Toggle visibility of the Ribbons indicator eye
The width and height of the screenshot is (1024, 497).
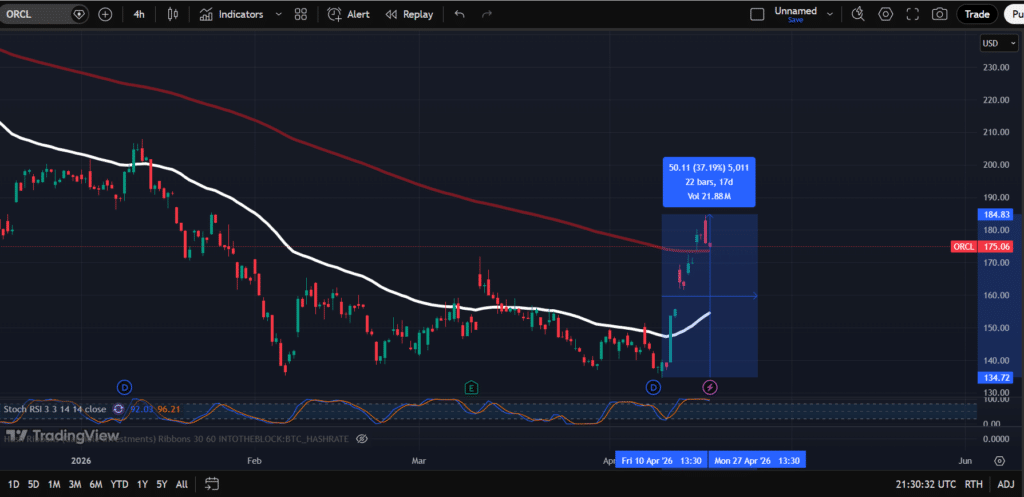[x=362, y=438]
